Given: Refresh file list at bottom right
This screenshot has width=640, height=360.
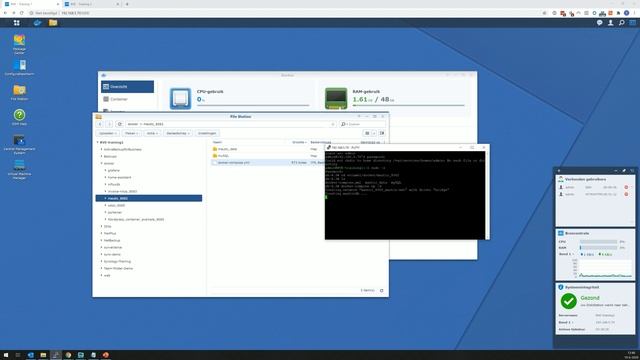Looking at the screenshot, I should tap(382, 291).
